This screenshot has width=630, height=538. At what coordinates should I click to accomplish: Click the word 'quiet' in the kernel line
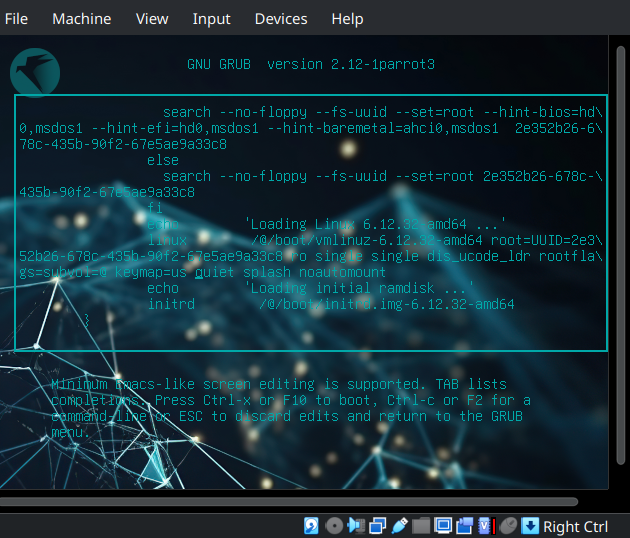point(215,272)
